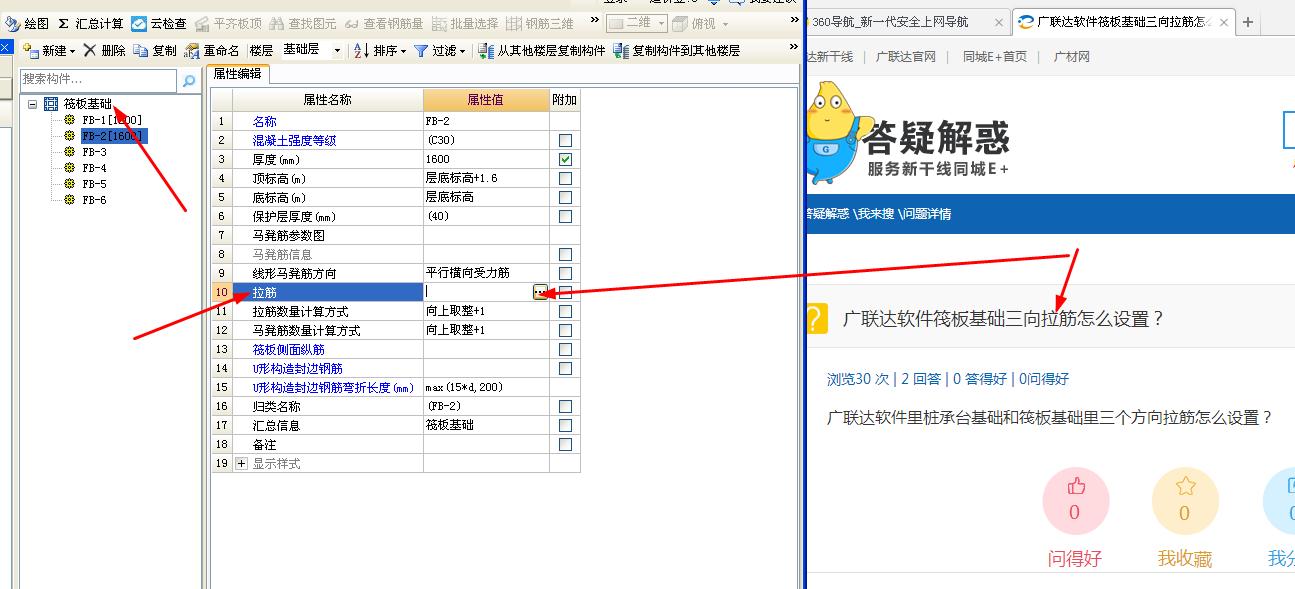This screenshot has height=589, width=1295.
Task: Open a new browser tab with plus
Action: (1247, 22)
